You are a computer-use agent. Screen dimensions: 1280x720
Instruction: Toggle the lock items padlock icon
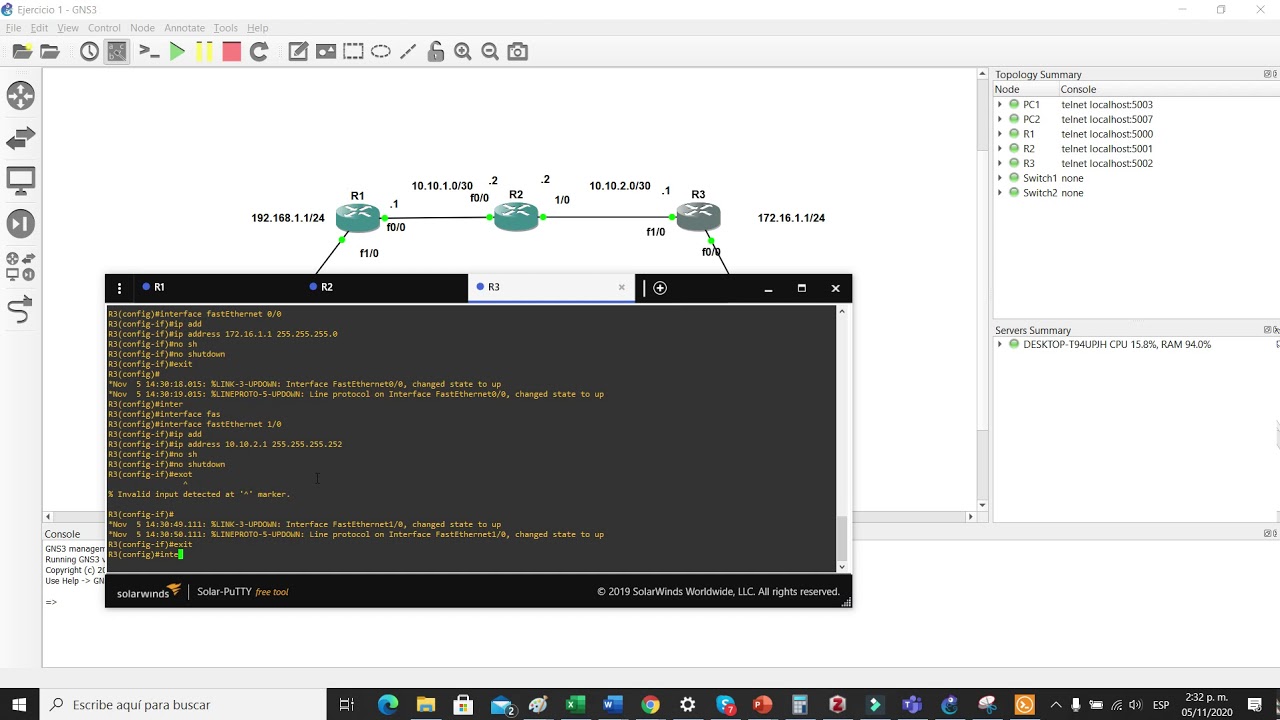435,52
